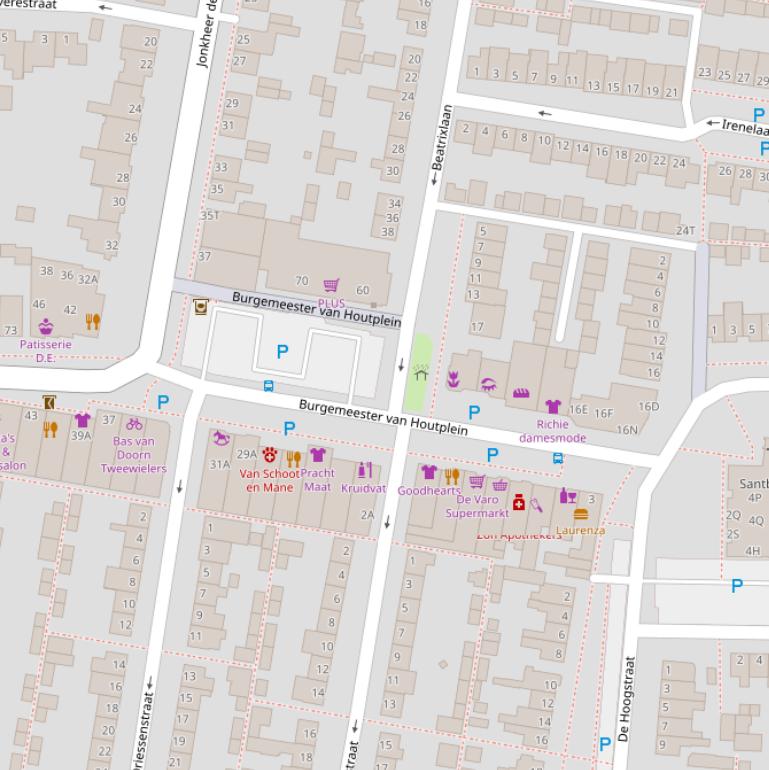Click the eyelash beauty salon icon
The width and height of the screenshot is (769, 770).
(488, 384)
